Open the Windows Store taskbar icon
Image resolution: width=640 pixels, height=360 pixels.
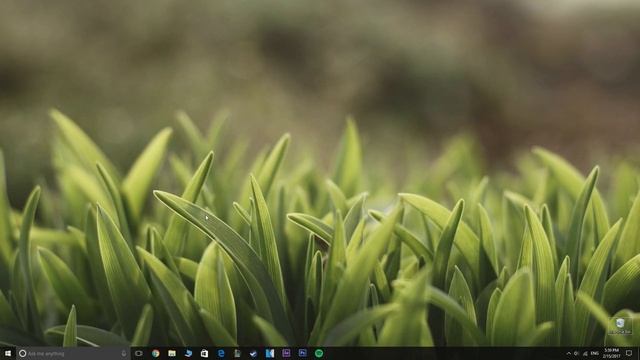(x=204, y=353)
